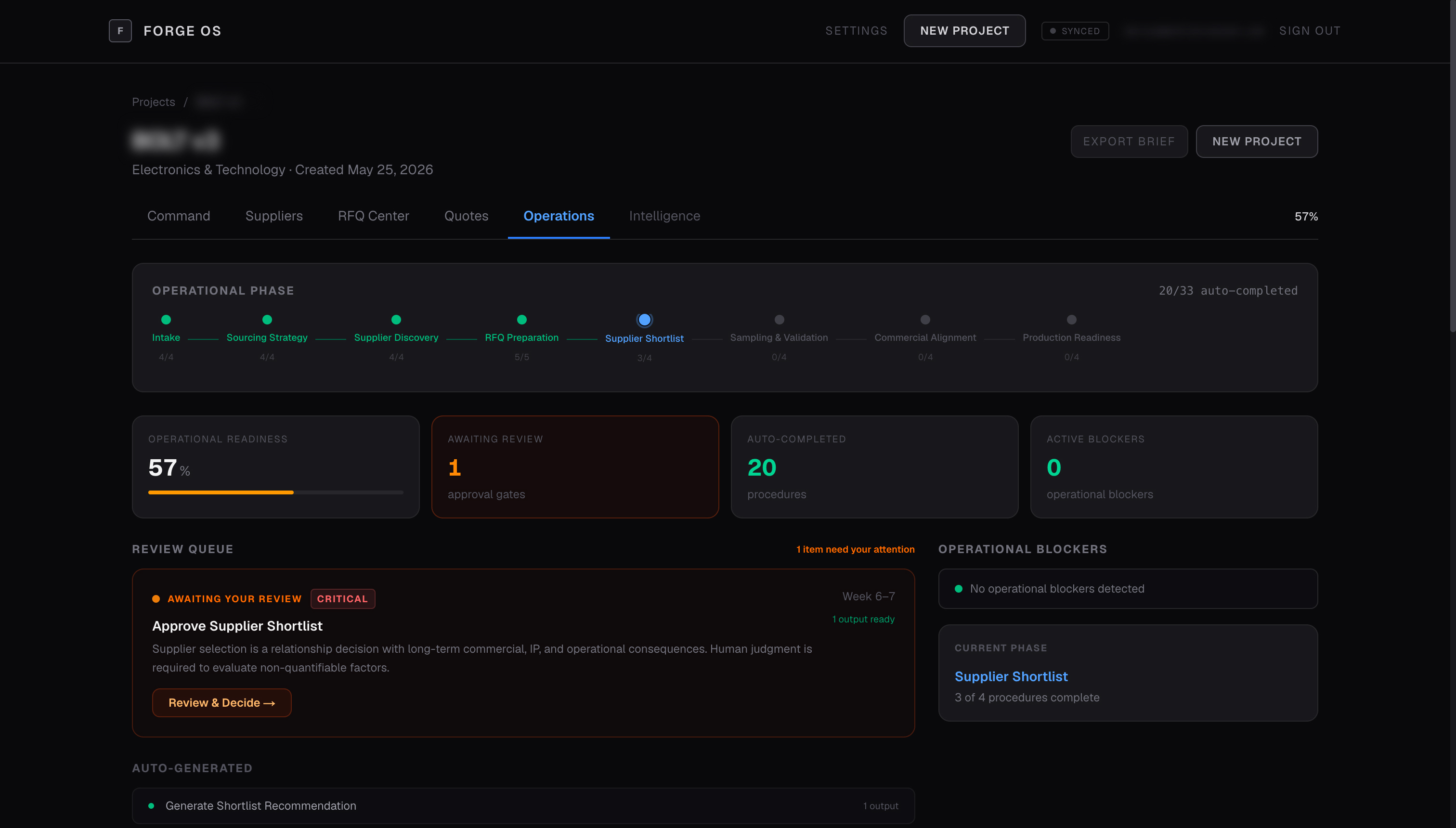The image size is (1456, 828).
Task: Switch to the Command tab
Action: pyautogui.click(x=179, y=216)
